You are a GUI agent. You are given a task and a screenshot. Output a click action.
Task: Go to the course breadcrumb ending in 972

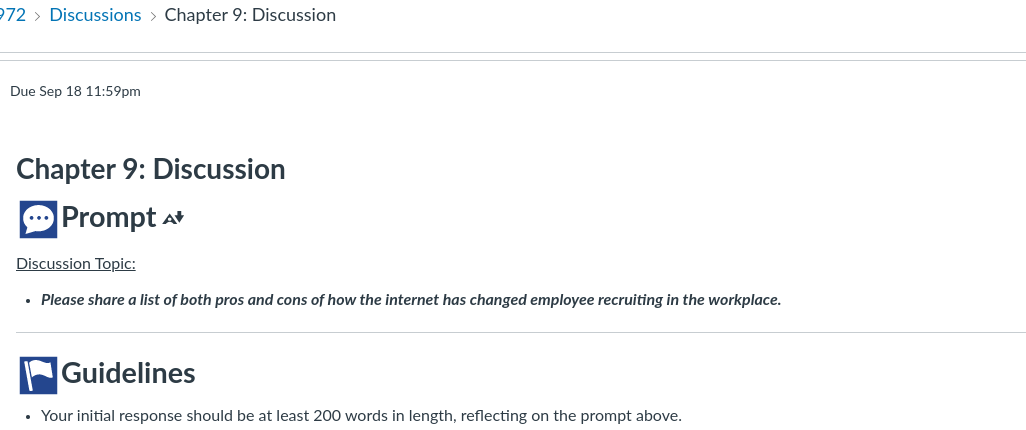pos(12,15)
